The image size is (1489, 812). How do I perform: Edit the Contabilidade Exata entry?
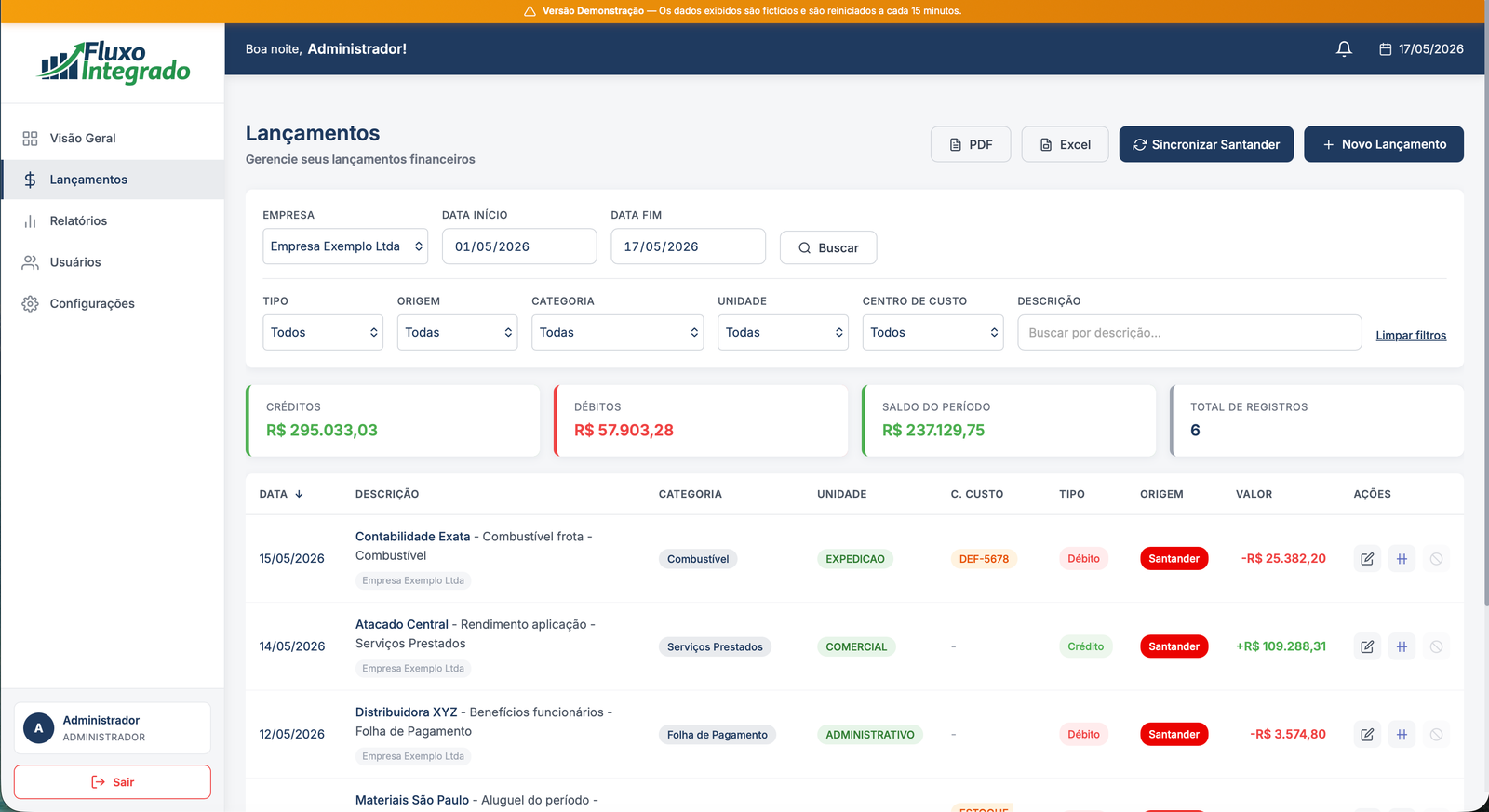(1367, 559)
